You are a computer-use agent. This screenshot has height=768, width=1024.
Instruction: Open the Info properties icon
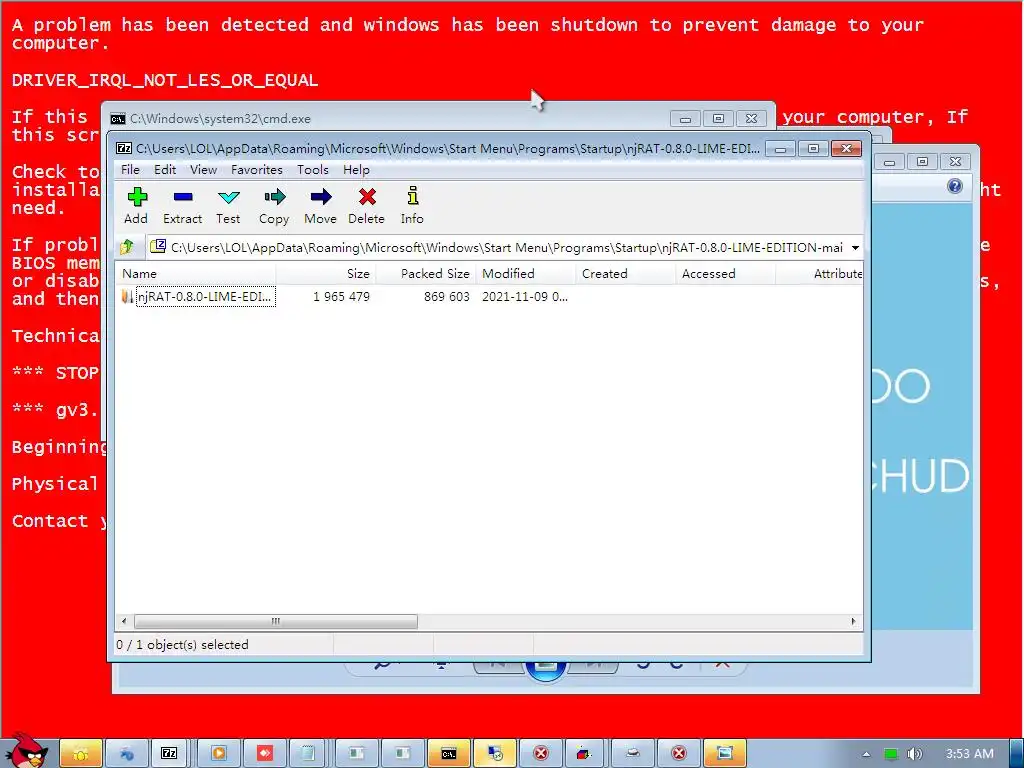click(x=413, y=196)
